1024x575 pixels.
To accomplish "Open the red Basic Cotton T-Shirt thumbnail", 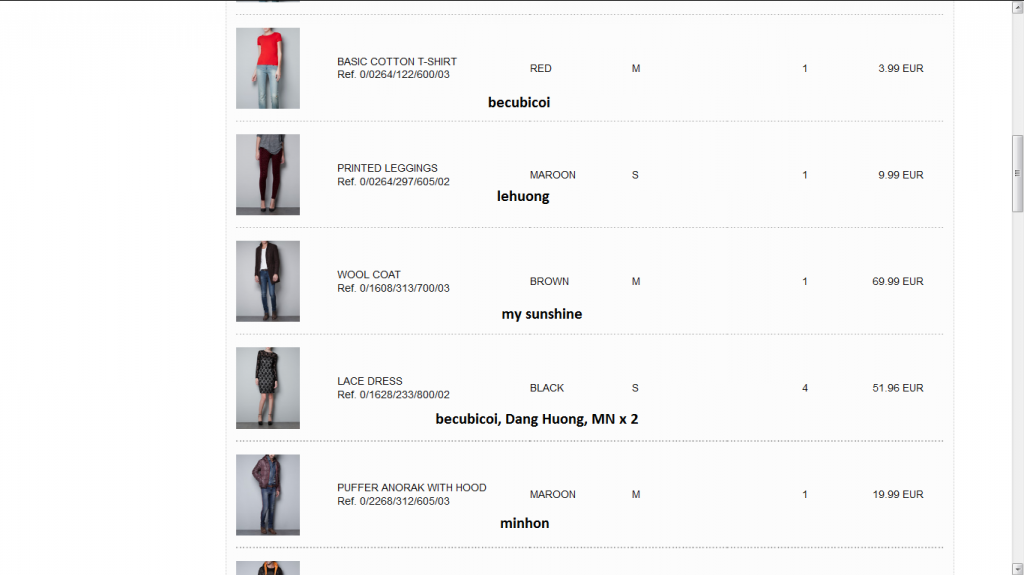I will click(x=268, y=68).
